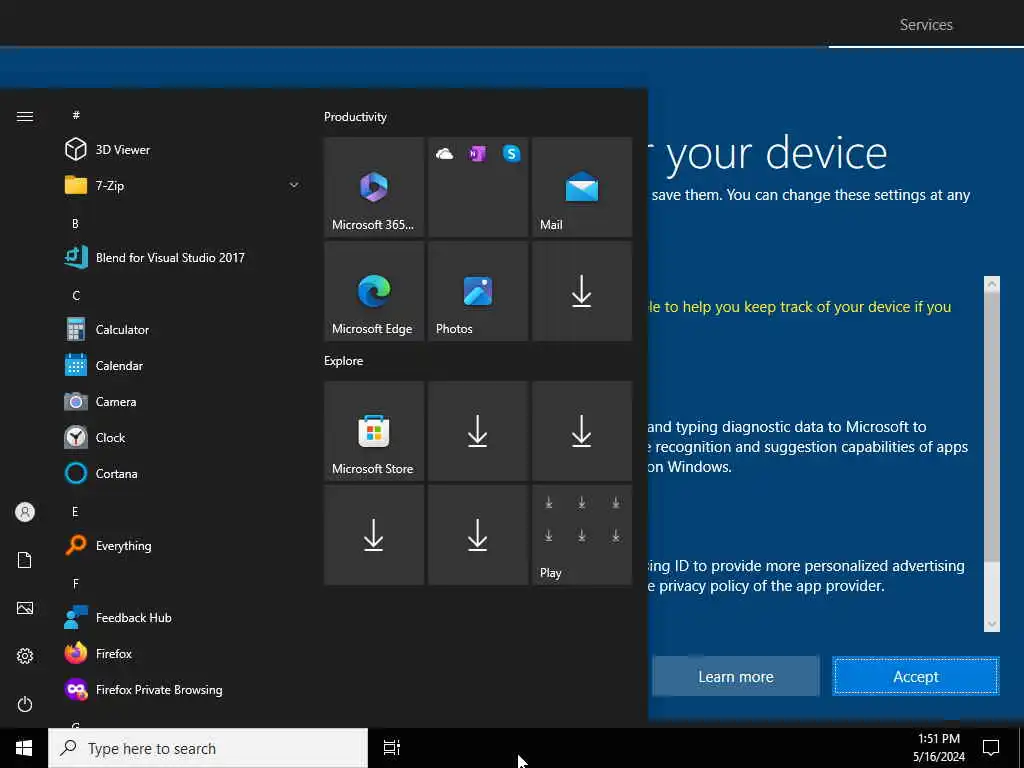Open Documents from the Start sidebar
The image size is (1024, 768).
click(25, 560)
